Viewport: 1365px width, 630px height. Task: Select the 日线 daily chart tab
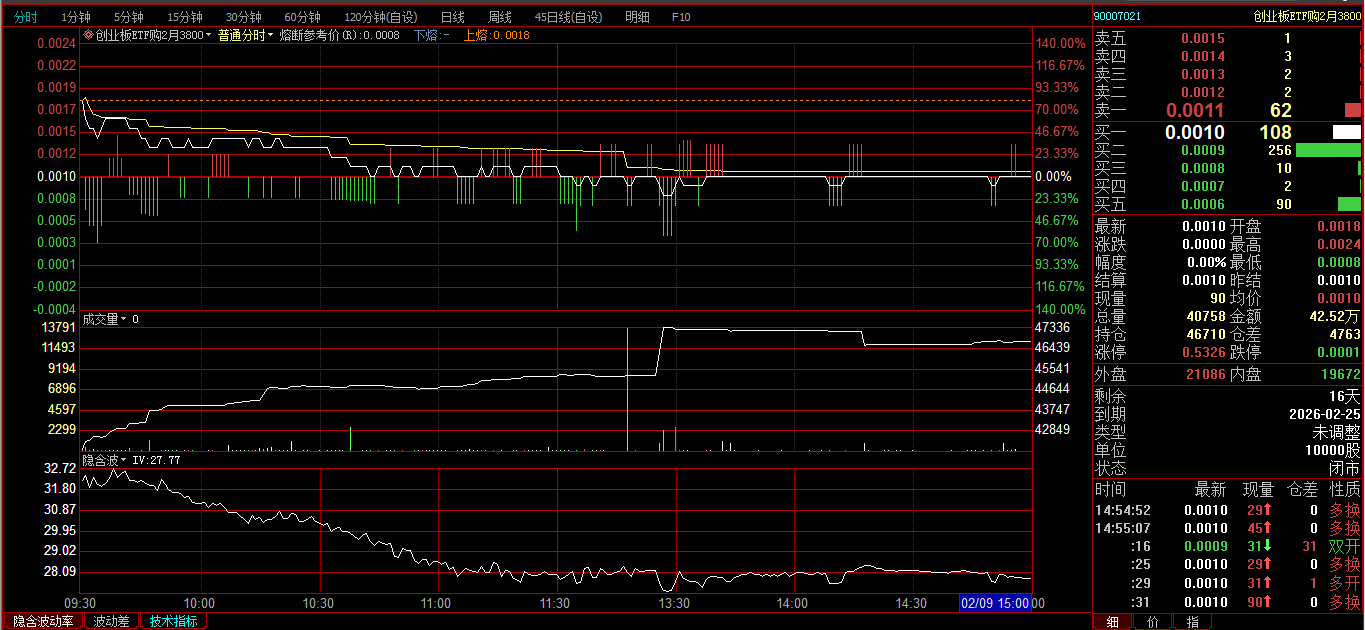coord(453,17)
